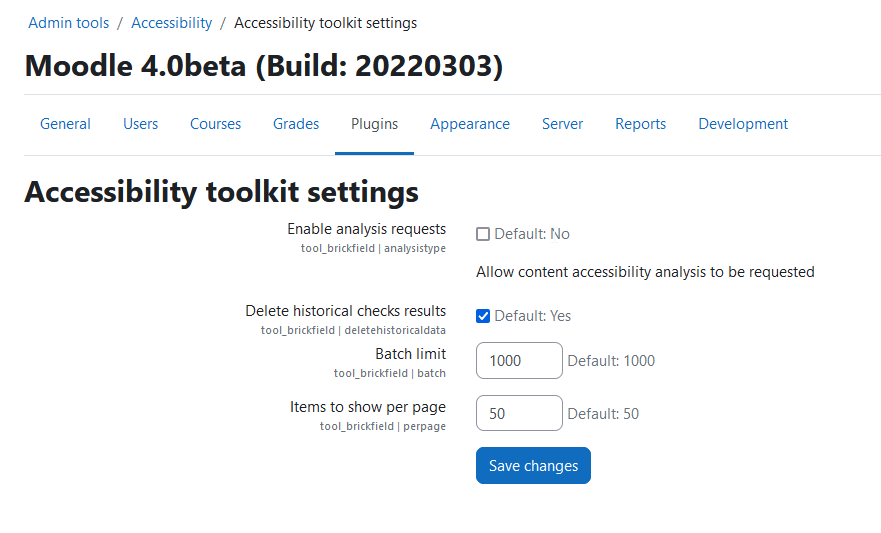881x533 pixels.
Task: Click the Delete historical checks results label
Action: coord(346,311)
